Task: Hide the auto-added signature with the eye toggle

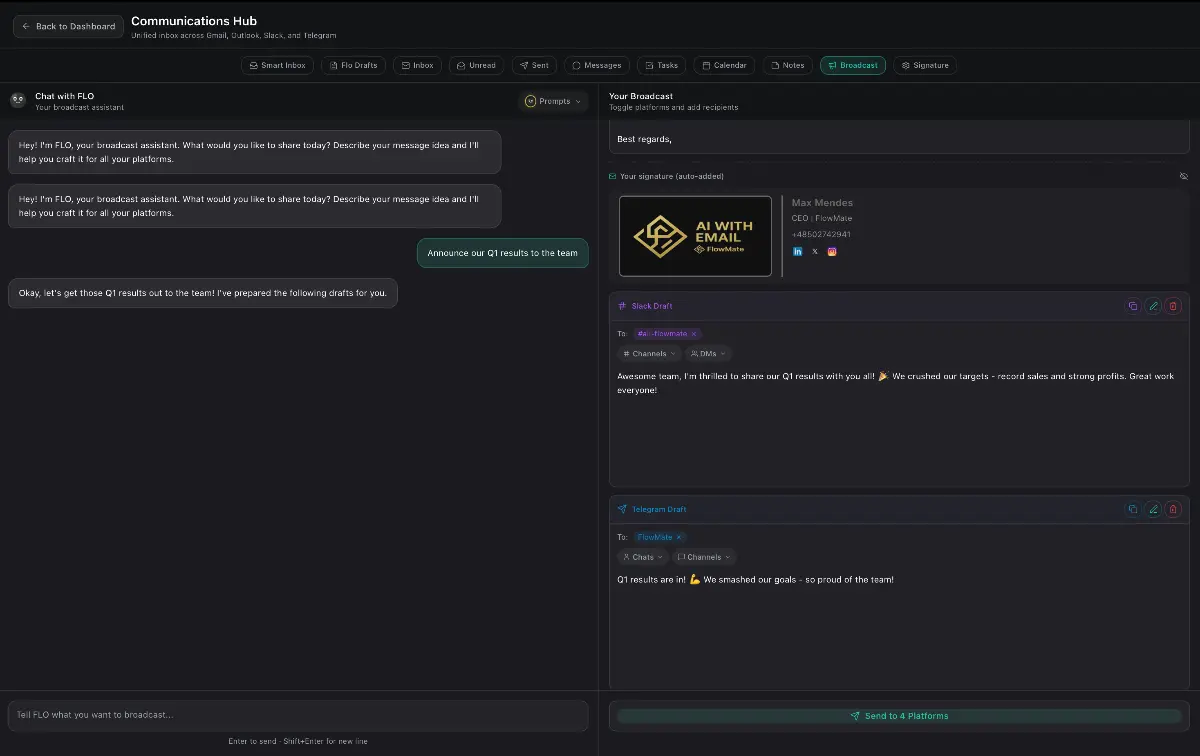Action: [1184, 175]
